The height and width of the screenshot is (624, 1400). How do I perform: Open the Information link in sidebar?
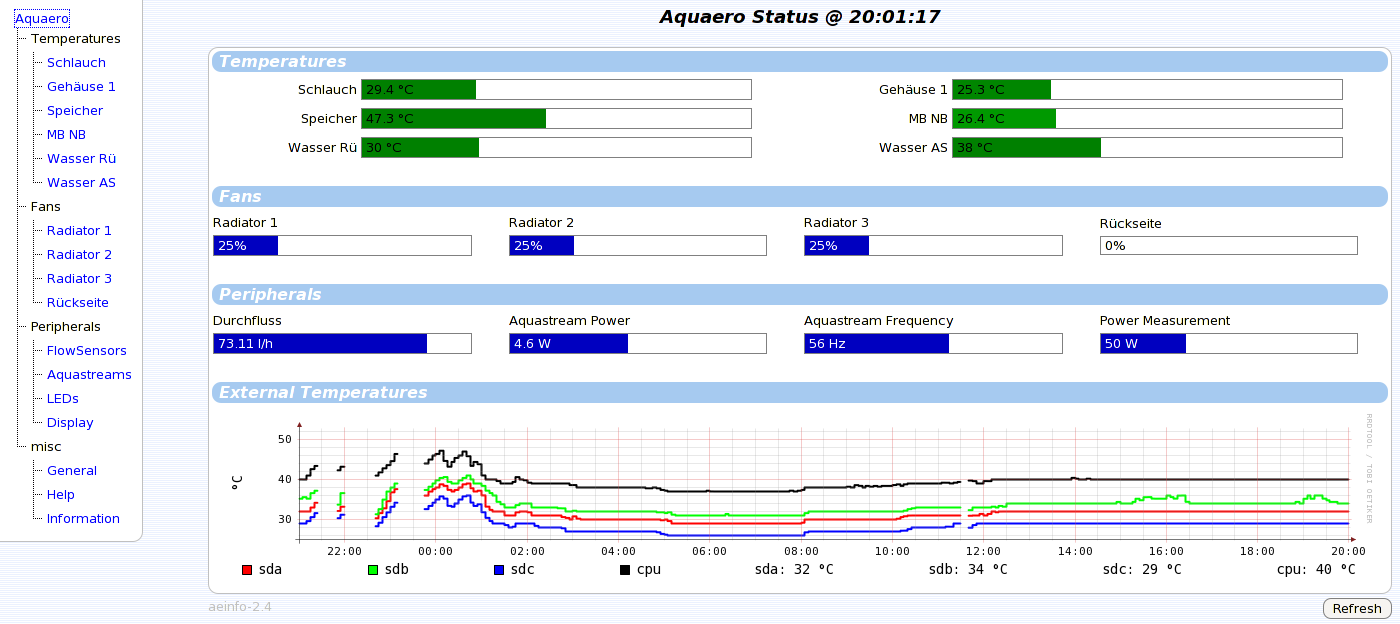pos(83,518)
